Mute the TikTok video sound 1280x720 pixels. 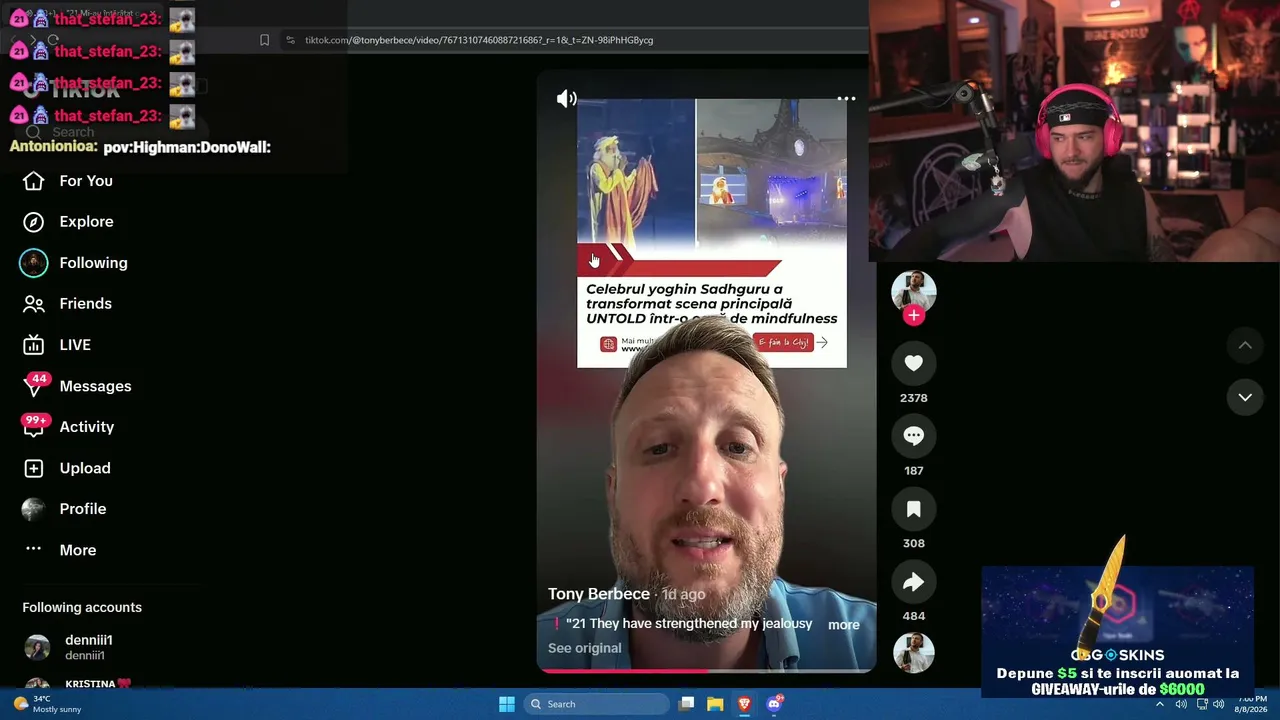click(x=567, y=98)
